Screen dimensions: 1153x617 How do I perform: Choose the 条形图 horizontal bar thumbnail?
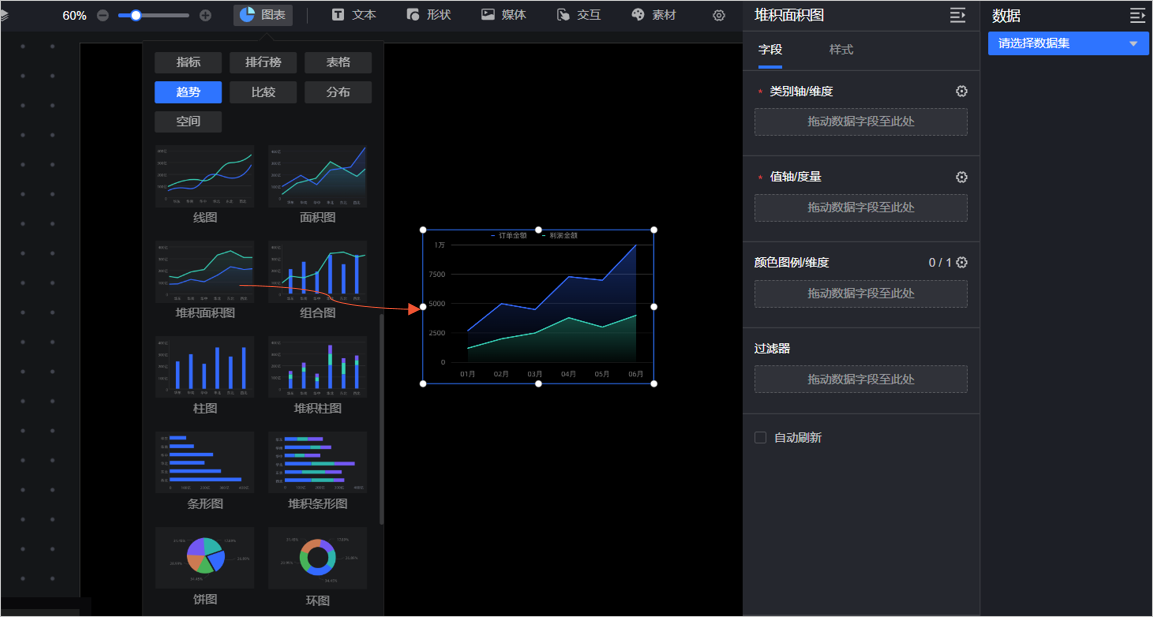[205, 462]
